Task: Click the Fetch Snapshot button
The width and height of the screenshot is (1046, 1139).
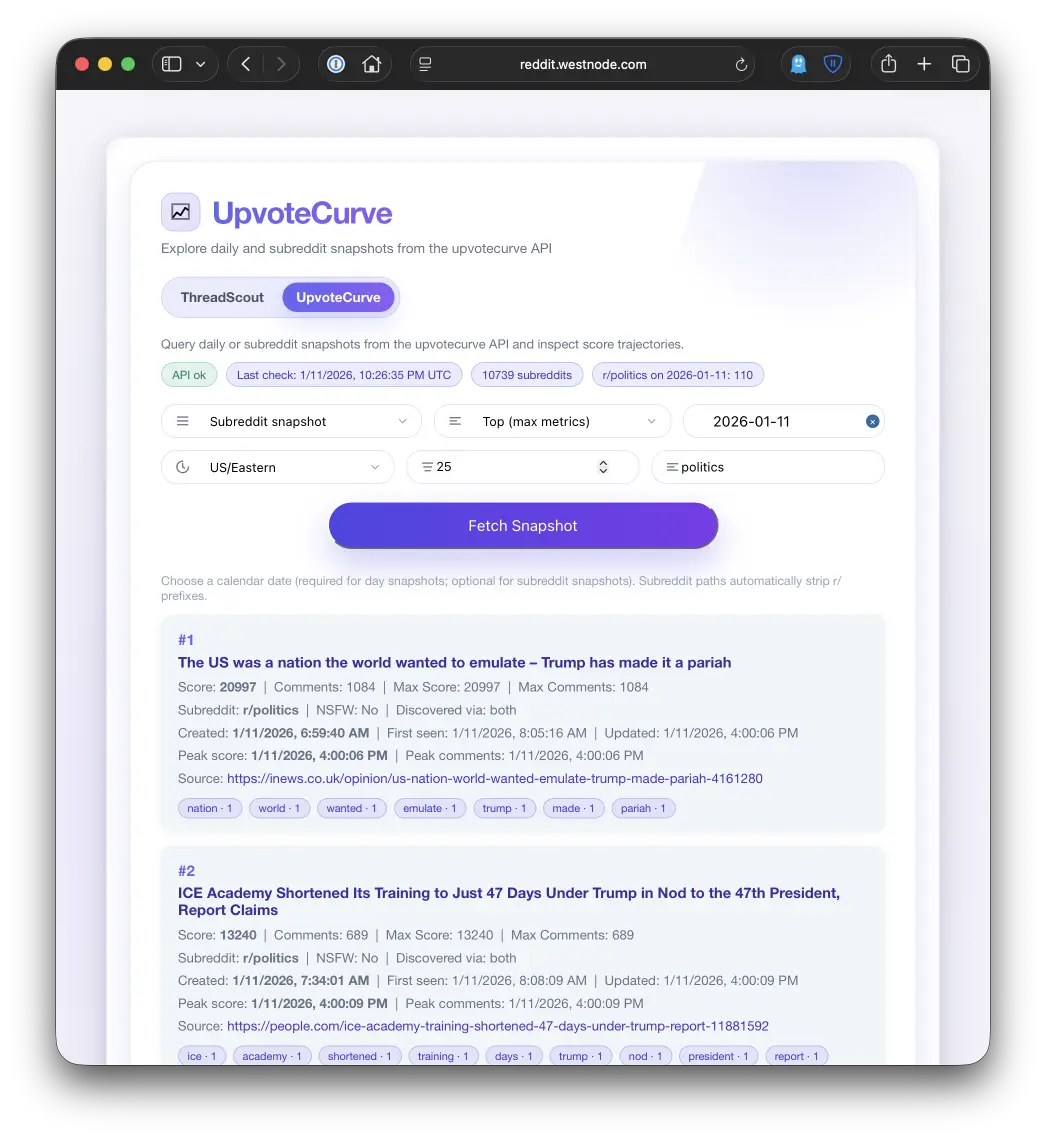Action: click(x=523, y=525)
